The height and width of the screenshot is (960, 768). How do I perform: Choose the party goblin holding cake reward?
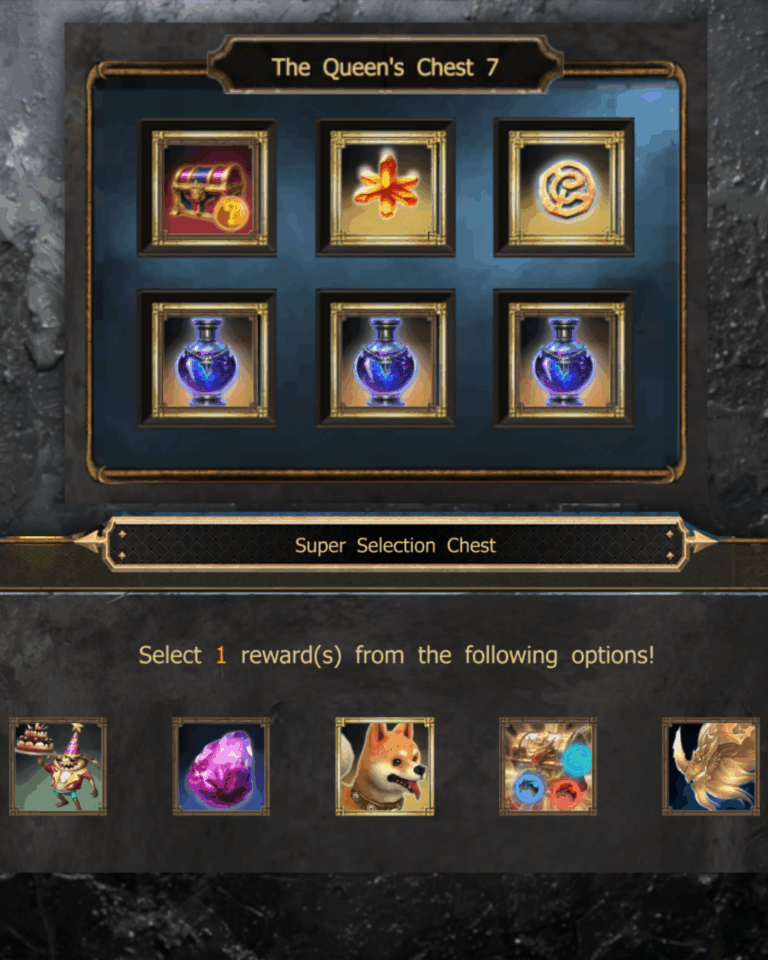tap(58, 767)
